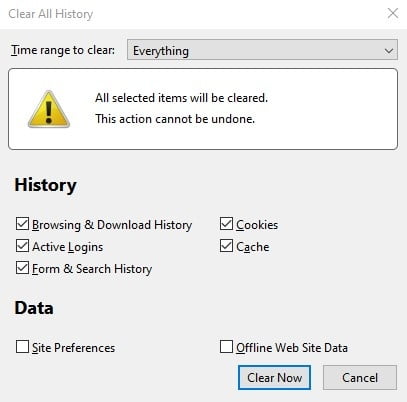407x402 pixels.
Task: Select the Data section heading
Action: point(34,308)
